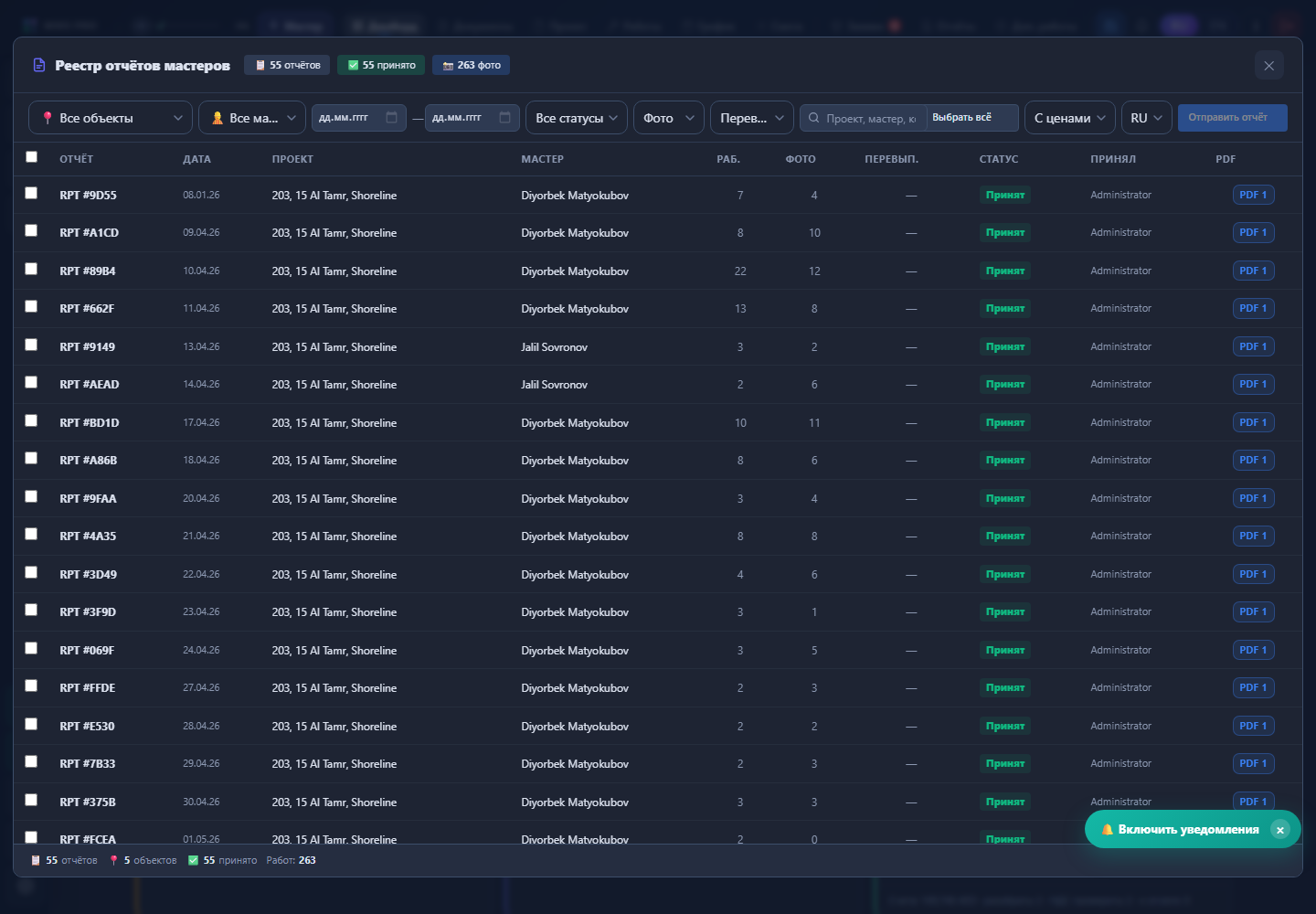1316x914 pixels.
Task: Click the search magnifier icon
Action: 814,118
